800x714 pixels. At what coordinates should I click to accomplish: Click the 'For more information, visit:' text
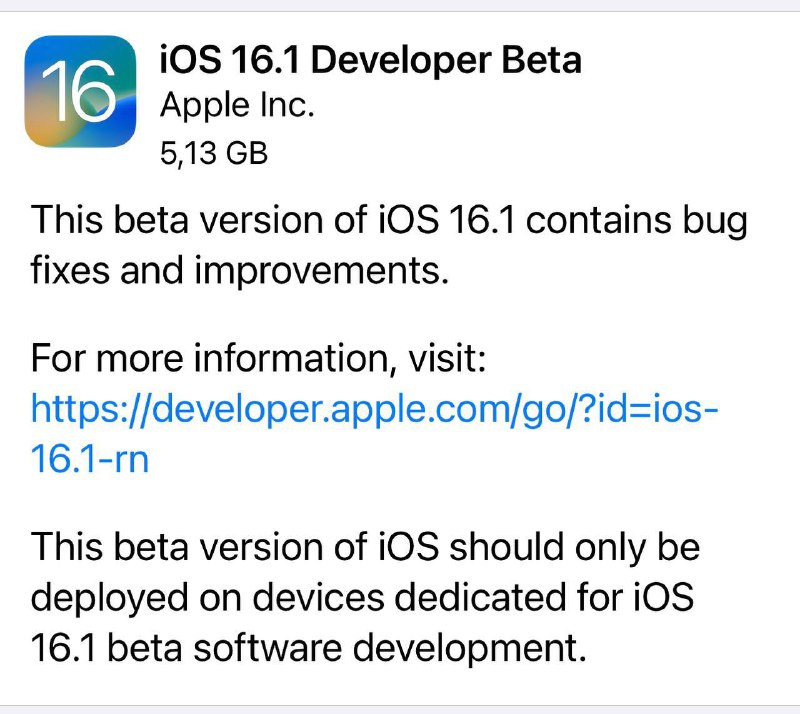click(x=258, y=359)
